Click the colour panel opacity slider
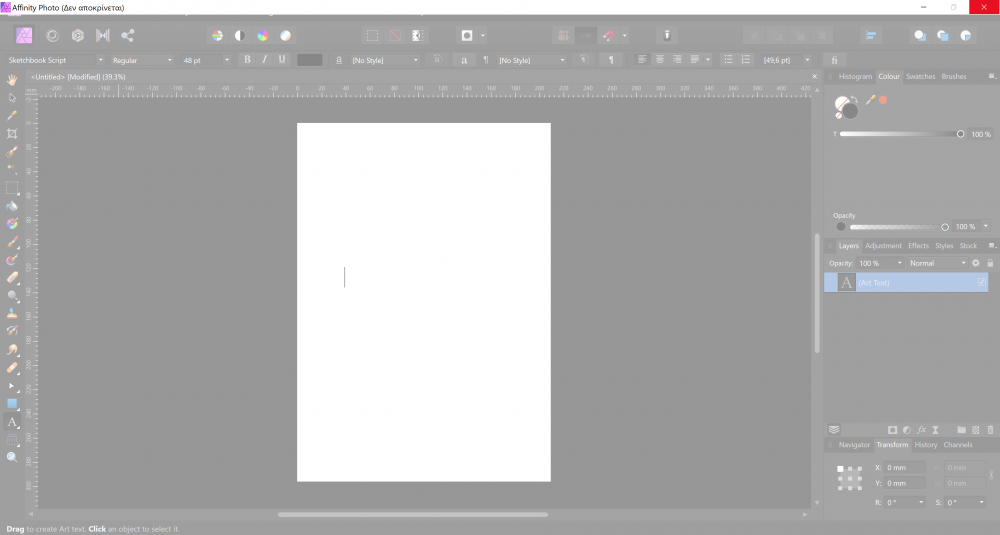The image size is (1000, 535). tap(897, 227)
